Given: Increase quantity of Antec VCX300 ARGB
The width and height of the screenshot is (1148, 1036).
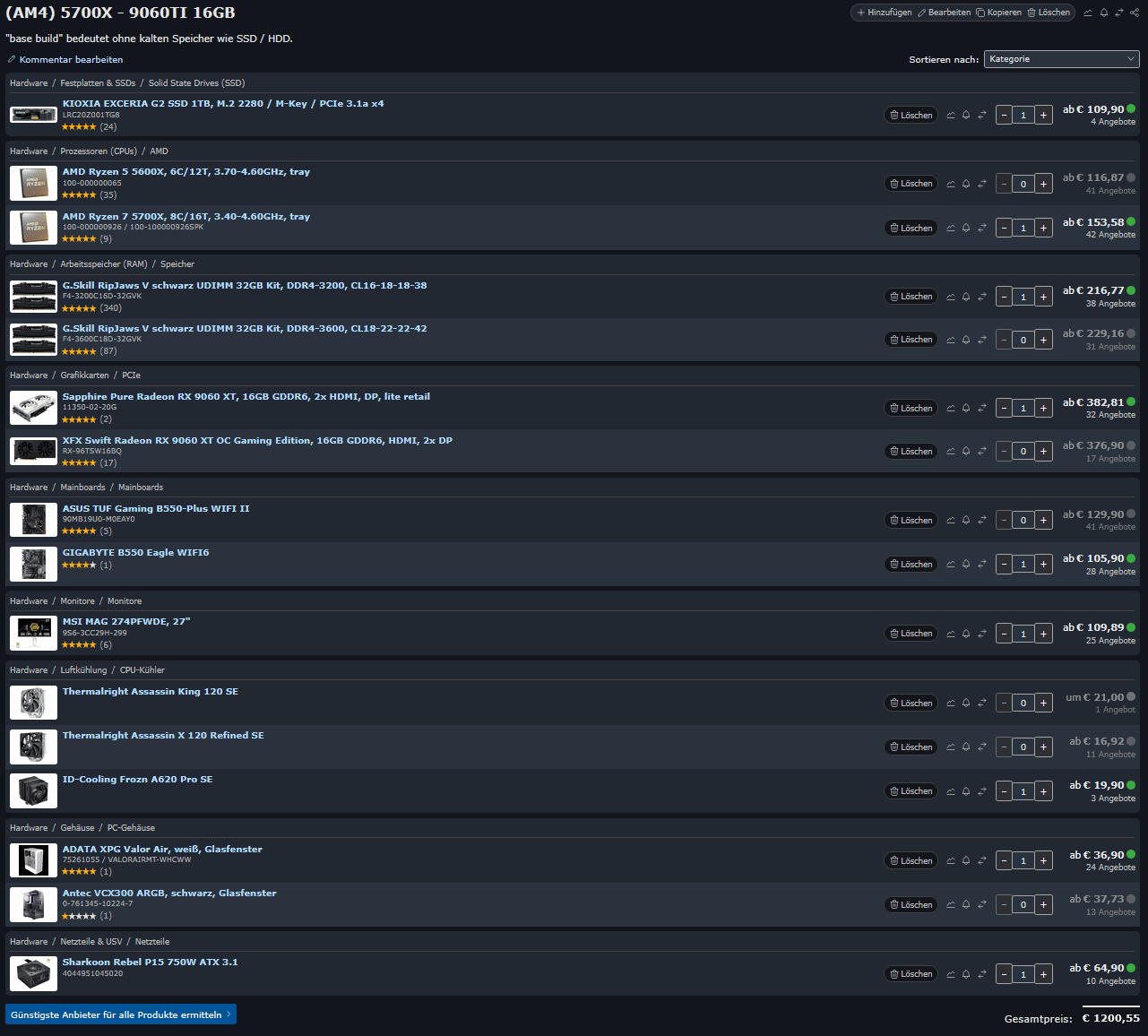Looking at the screenshot, I should pos(1043,905).
